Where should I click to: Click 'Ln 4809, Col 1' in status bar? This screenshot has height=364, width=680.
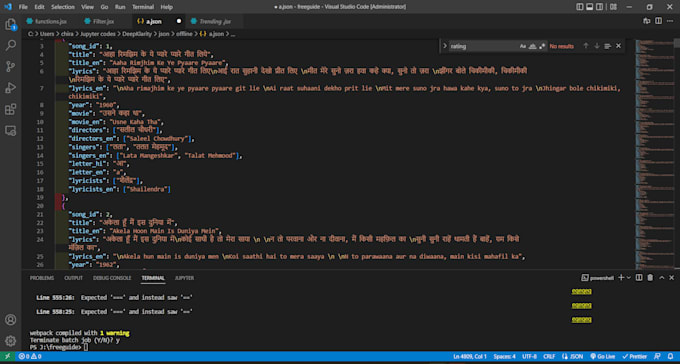click(470, 356)
